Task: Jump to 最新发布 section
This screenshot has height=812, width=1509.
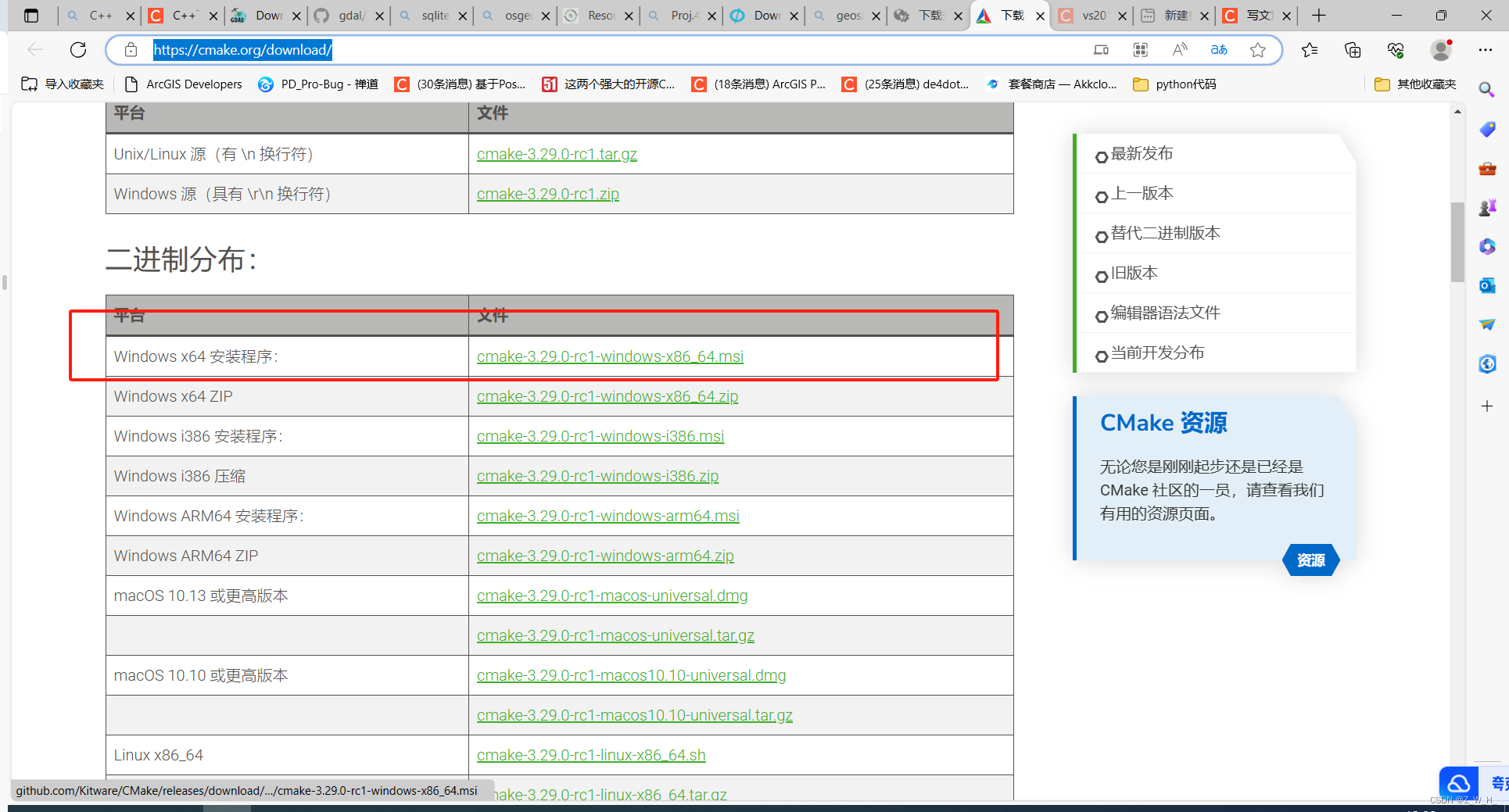Action: pos(1142,154)
